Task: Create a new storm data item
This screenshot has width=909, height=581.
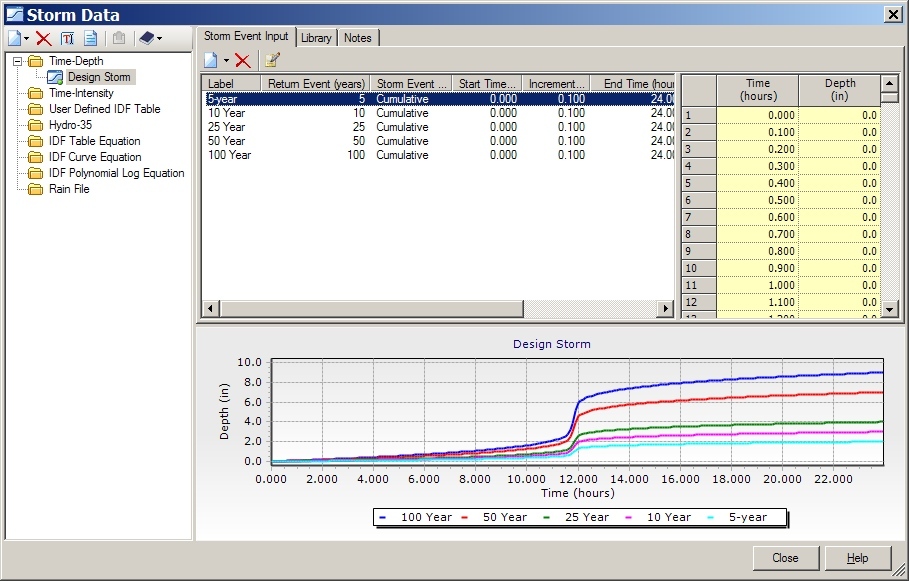Action: [x=14, y=37]
